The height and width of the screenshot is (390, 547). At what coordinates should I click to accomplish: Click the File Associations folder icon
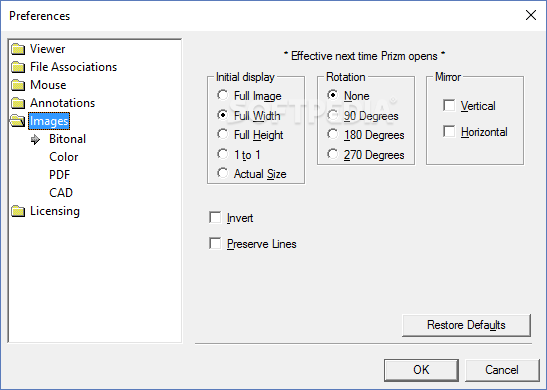(x=18, y=67)
